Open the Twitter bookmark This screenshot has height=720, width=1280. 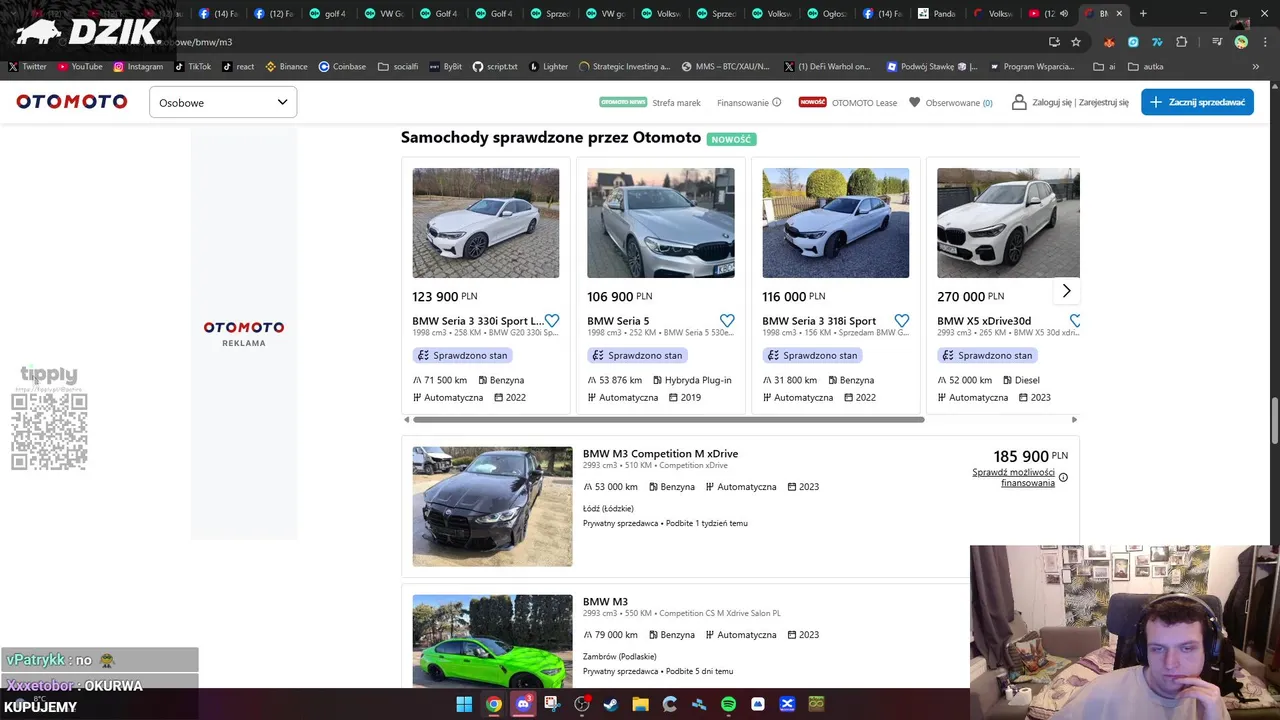coord(27,67)
